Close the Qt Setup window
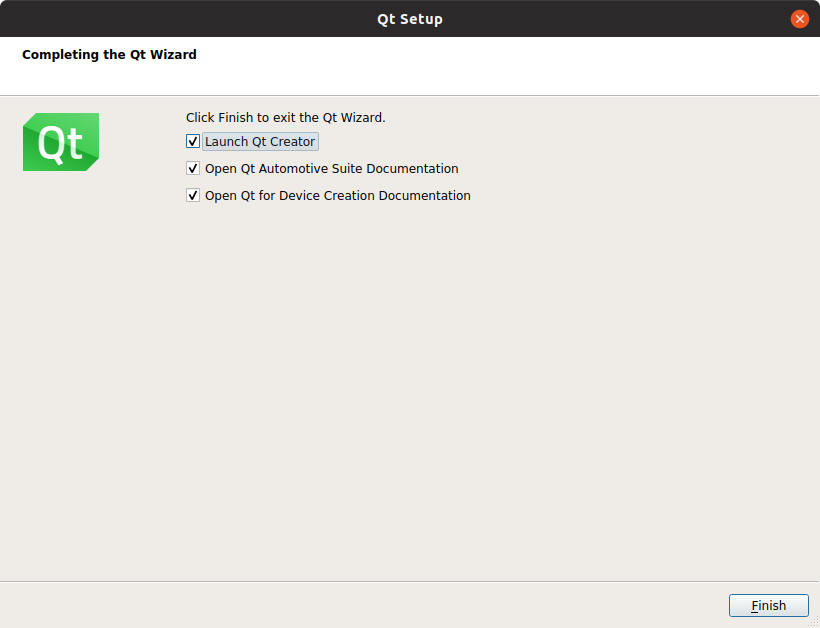820x628 pixels. coord(799,19)
